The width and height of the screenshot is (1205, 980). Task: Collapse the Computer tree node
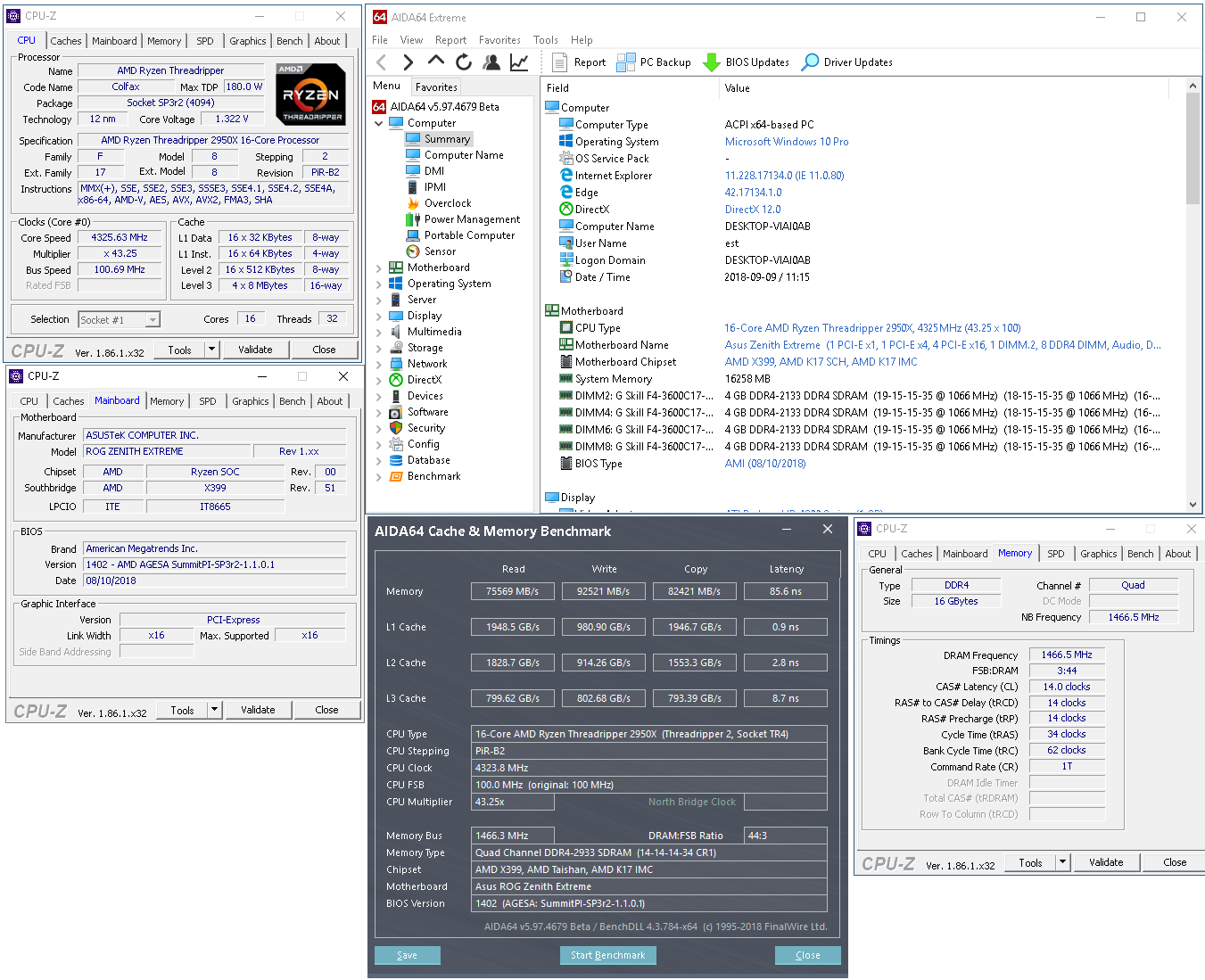tap(379, 123)
